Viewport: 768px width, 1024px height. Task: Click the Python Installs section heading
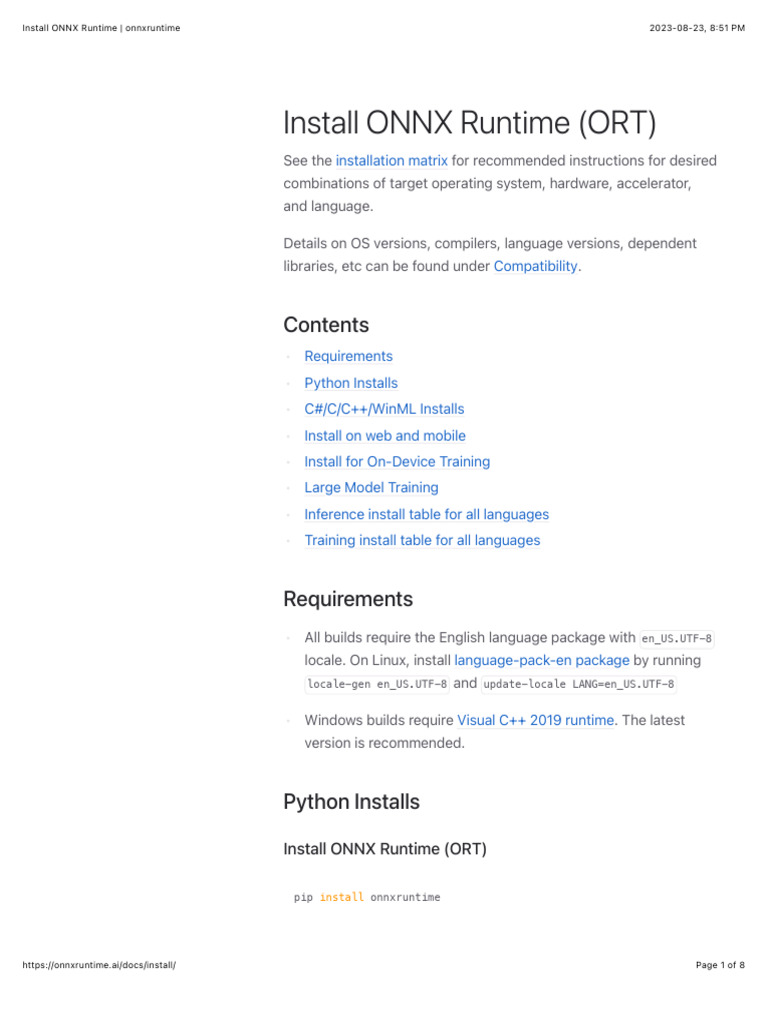tap(351, 802)
